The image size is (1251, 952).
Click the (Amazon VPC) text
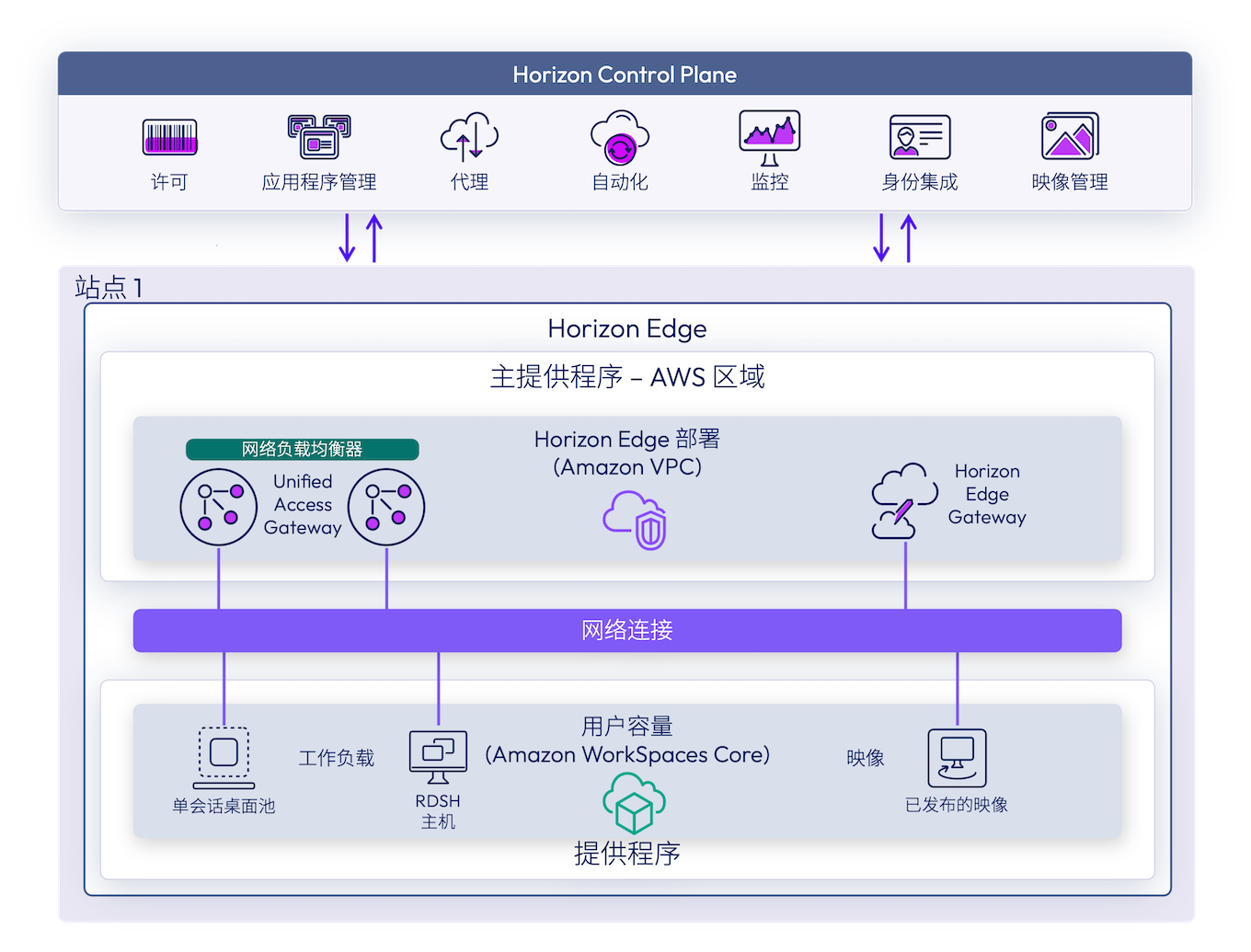[x=627, y=467]
